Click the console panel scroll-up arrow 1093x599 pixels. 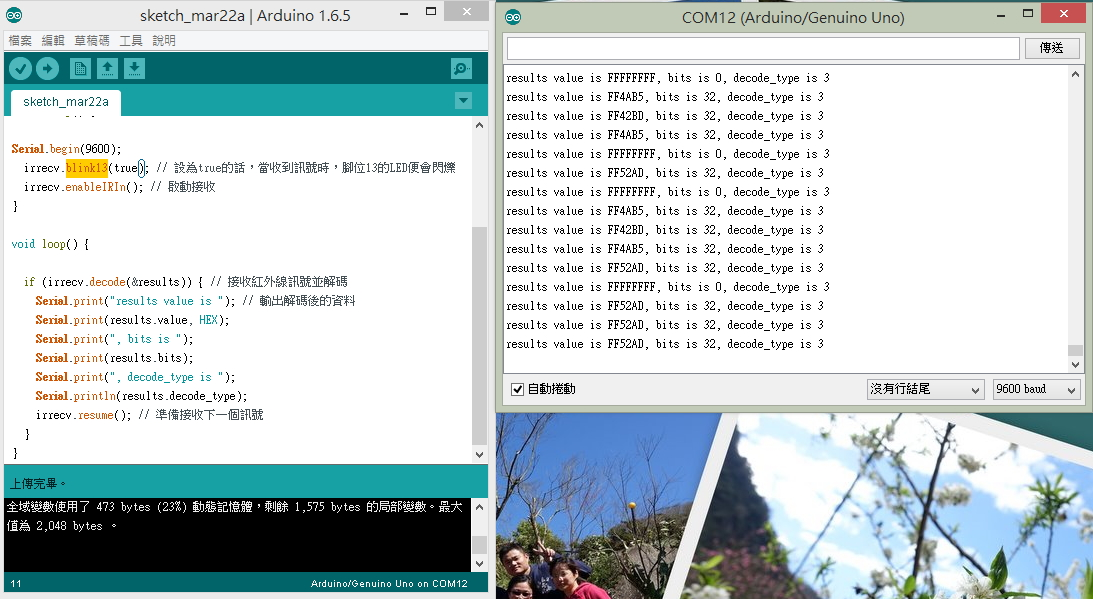click(479, 507)
